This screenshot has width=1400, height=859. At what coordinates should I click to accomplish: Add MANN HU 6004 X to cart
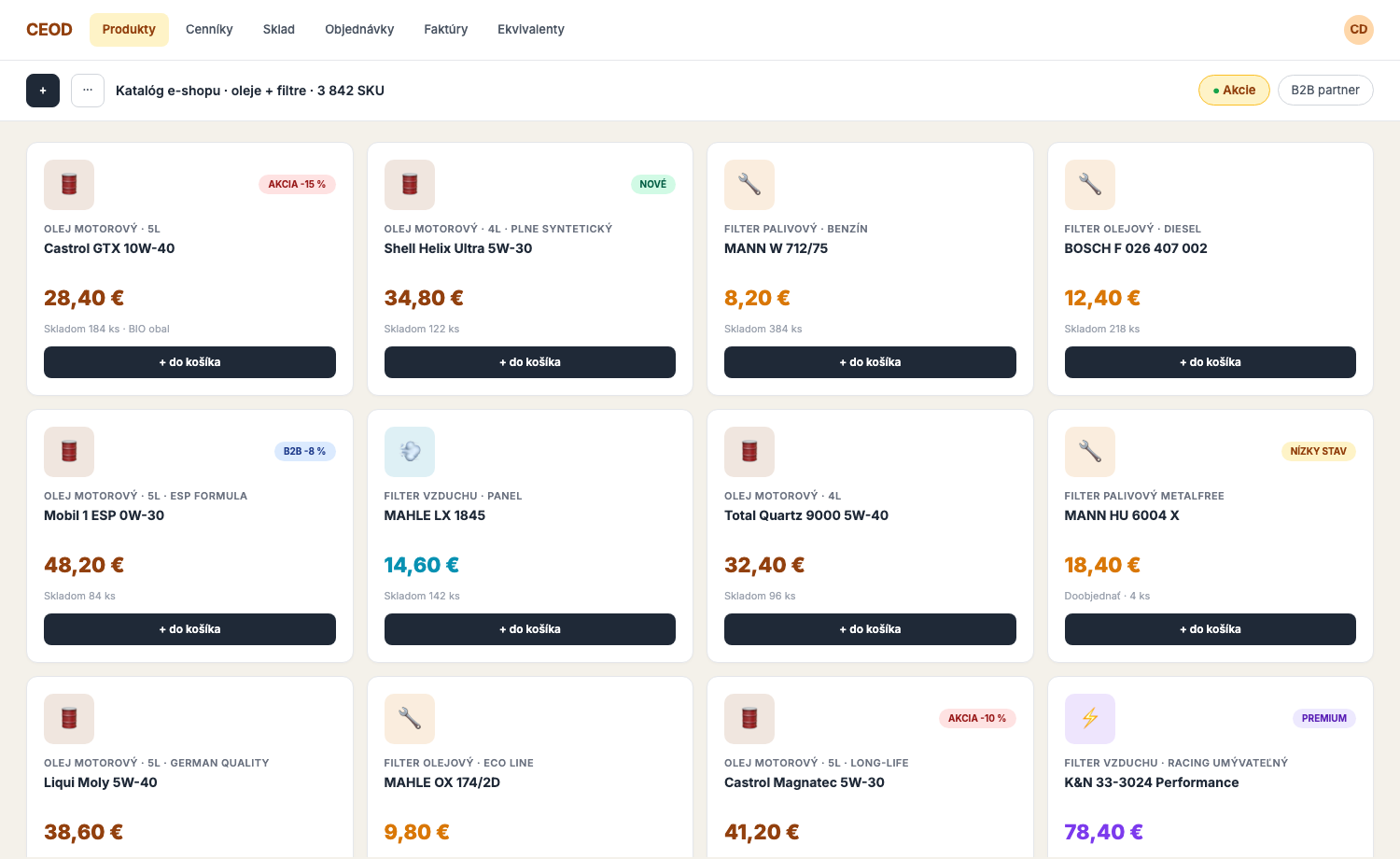(1211, 629)
